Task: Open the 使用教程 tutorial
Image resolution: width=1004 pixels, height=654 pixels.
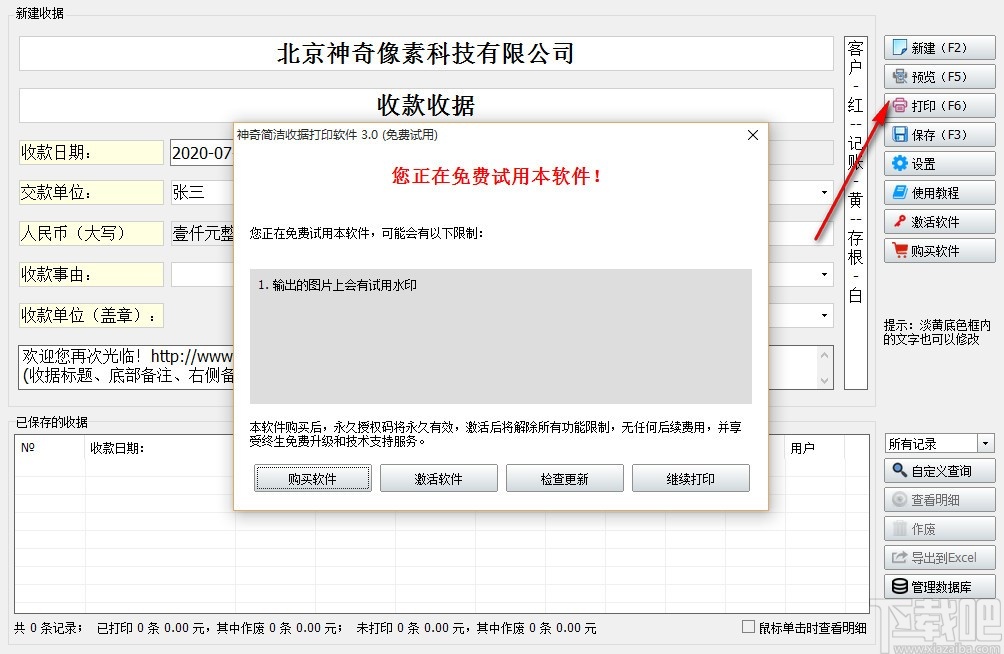Action: tap(939, 192)
